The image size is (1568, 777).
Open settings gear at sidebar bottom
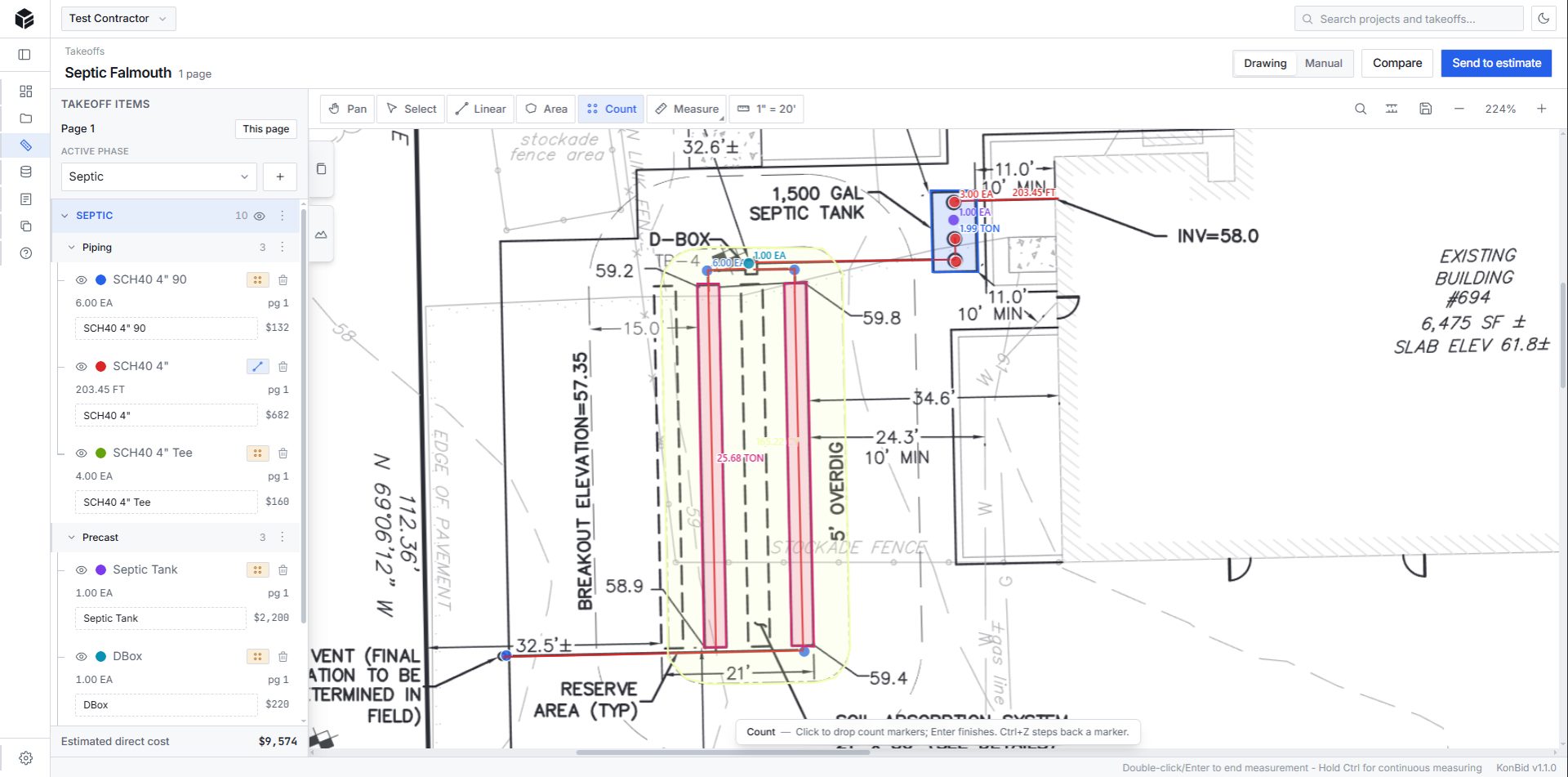25,758
